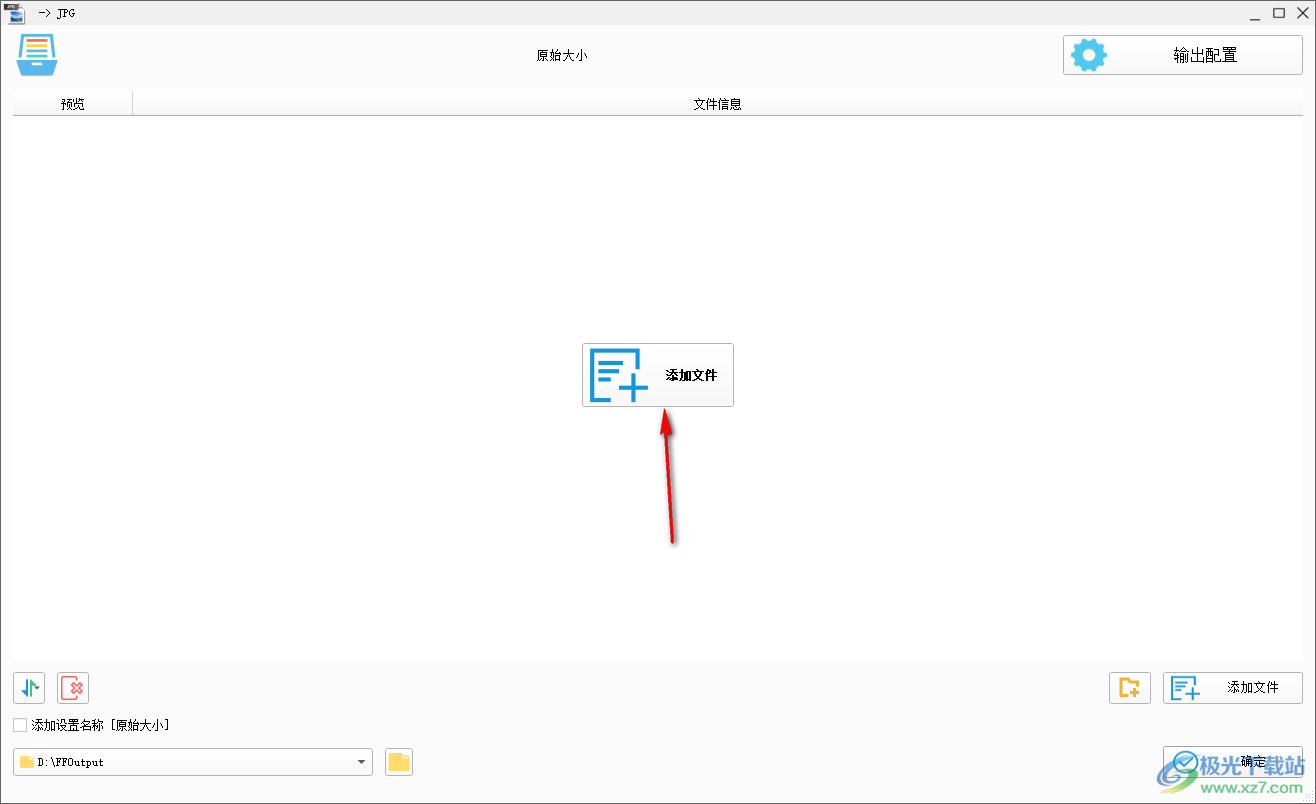Click the add folder icon
The image size is (1316, 804).
1130,688
